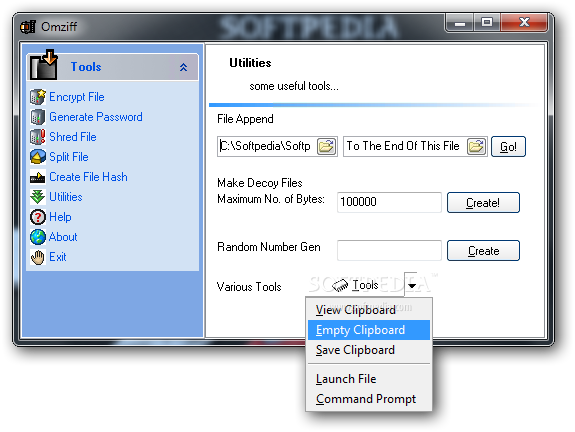Viewport: 575px width, 432px height.
Task: Open the Encrypt File link
Action: pyautogui.click(x=77, y=97)
